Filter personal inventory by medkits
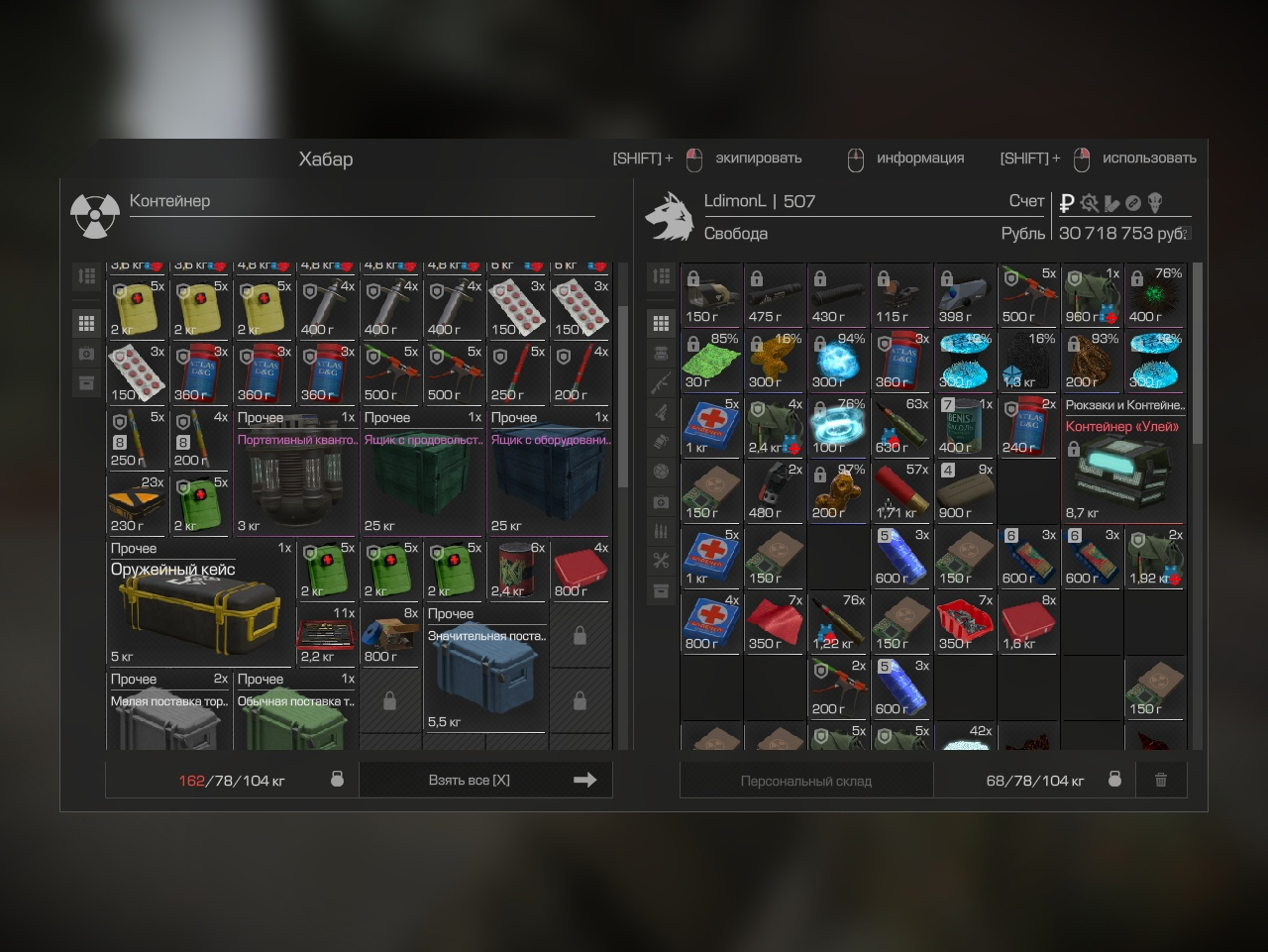This screenshot has height=952, width=1268. pos(661,501)
